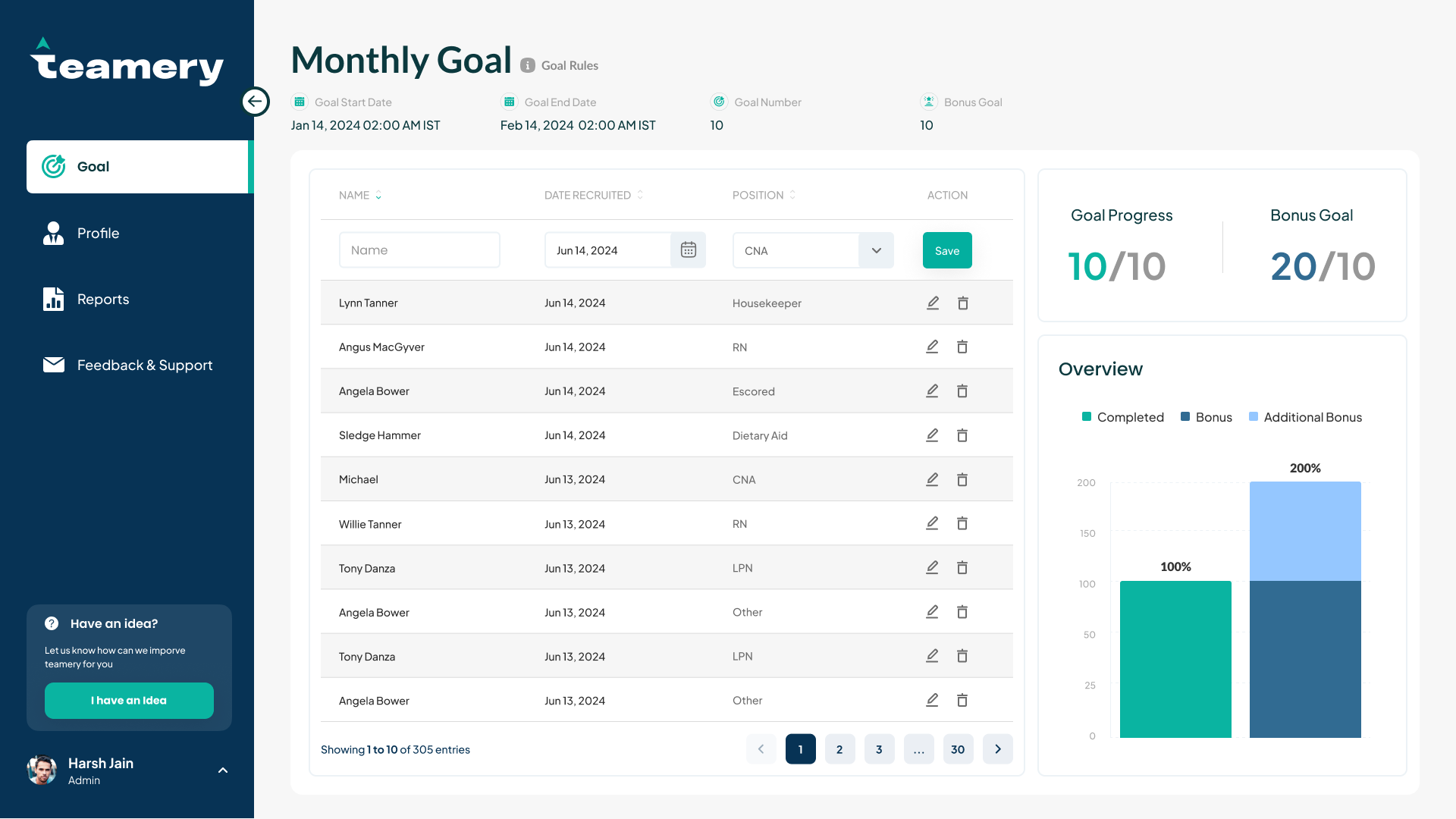Delete the Angus MacGyver entry
Viewport: 1456px width, 819px height.
pyautogui.click(x=962, y=347)
